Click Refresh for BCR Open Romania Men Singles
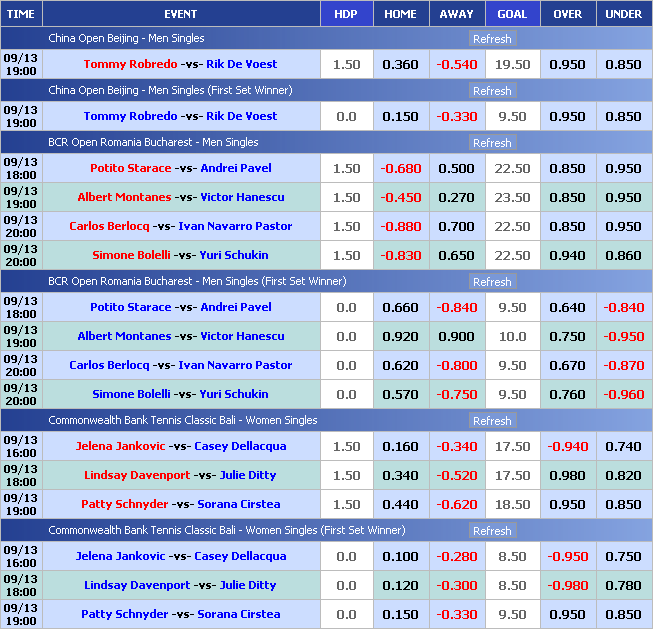The height and width of the screenshot is (629, 653). pyautogui.click(x=491, y=143)
